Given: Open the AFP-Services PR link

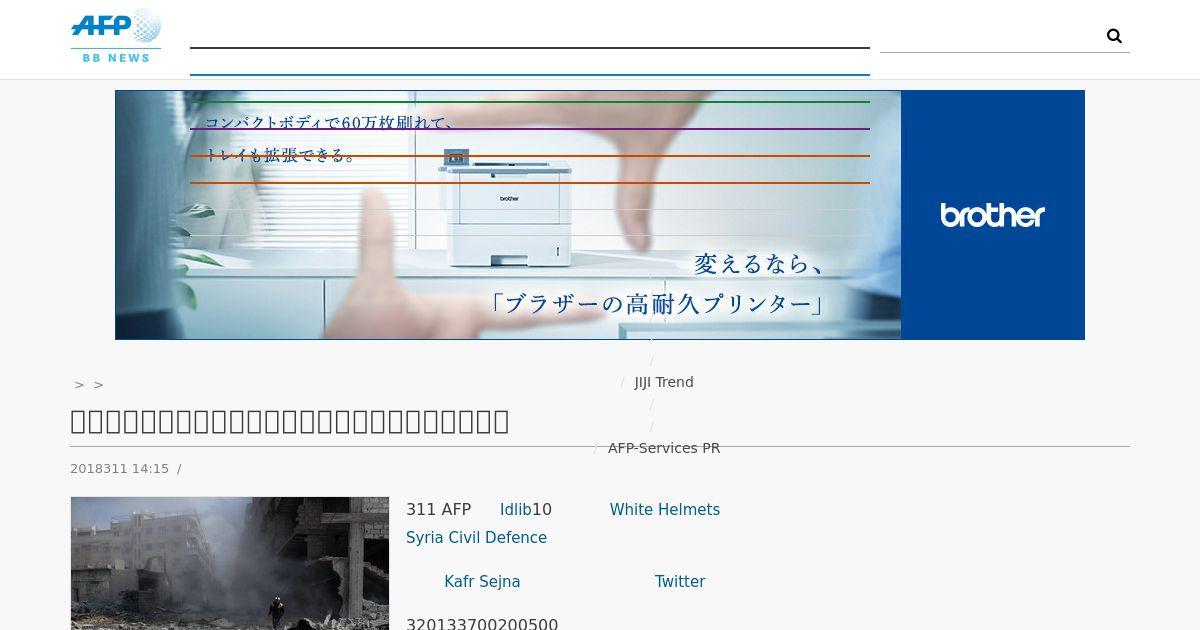Looking at the screenshot, I should [x=664, y=448].
